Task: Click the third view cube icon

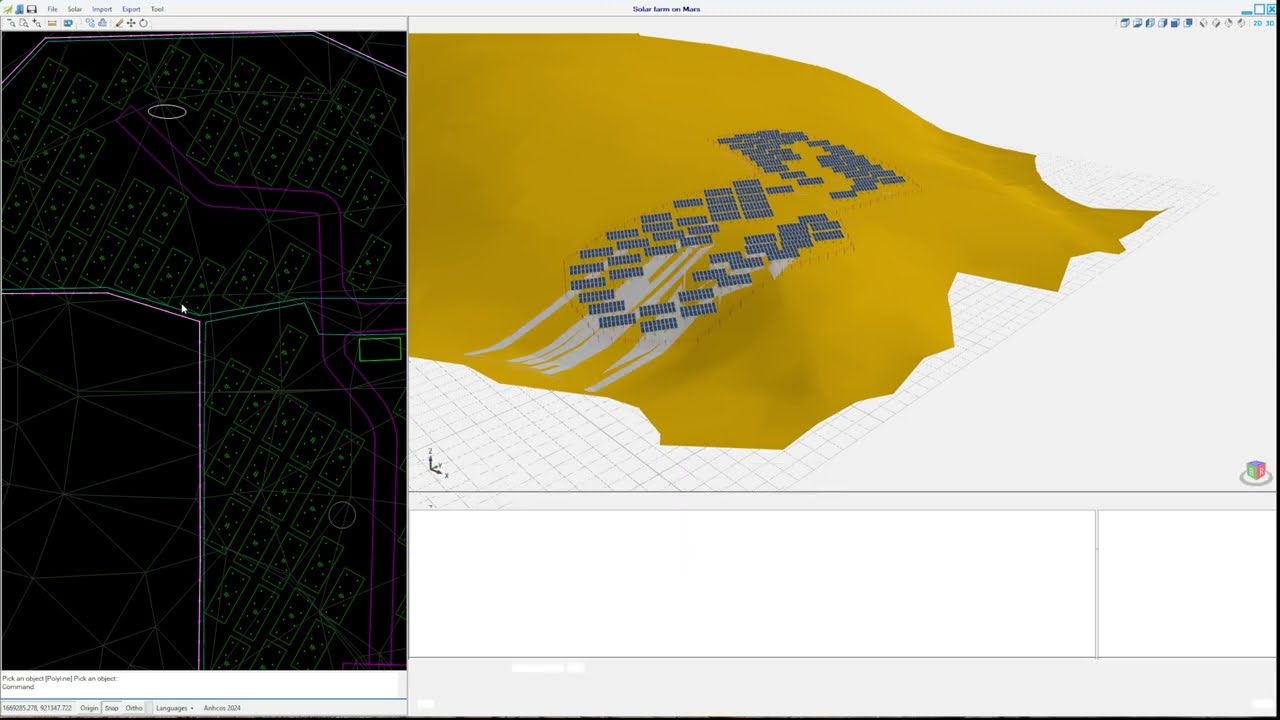Action: tap(1150, 23)
